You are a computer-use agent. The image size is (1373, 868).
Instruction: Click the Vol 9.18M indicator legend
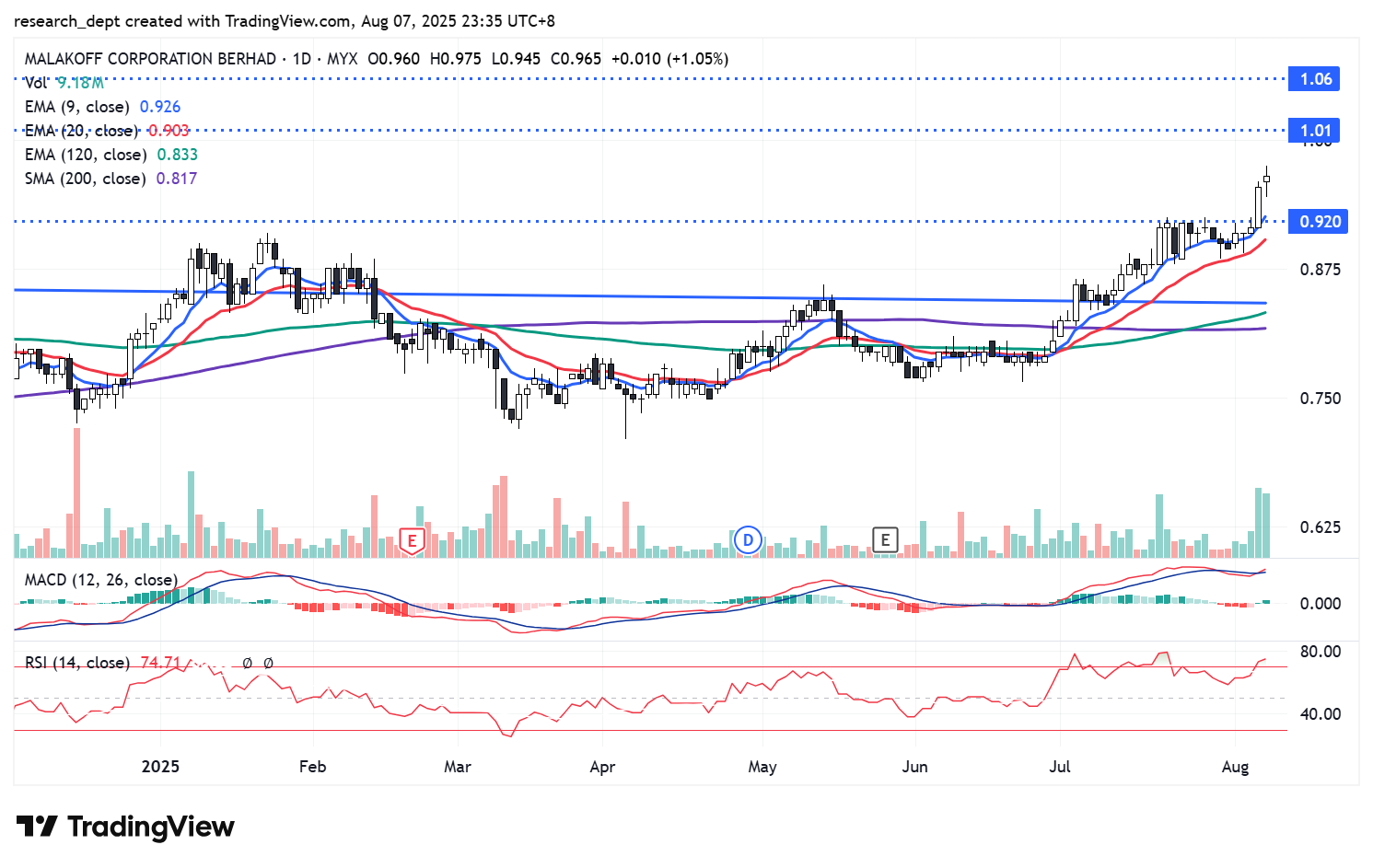click(64, 83)
